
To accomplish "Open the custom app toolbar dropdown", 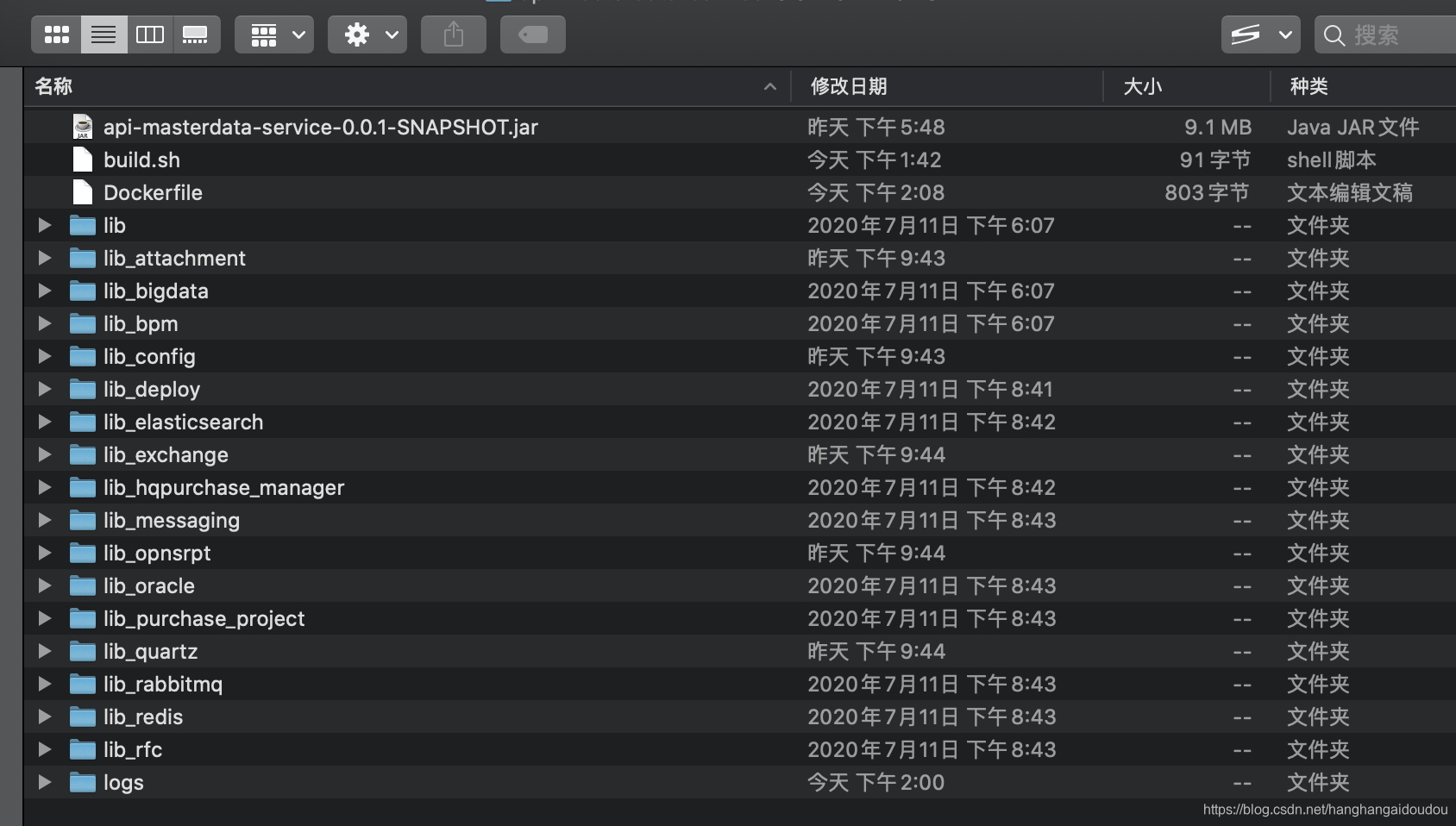I will click(x=1260, y=34).
